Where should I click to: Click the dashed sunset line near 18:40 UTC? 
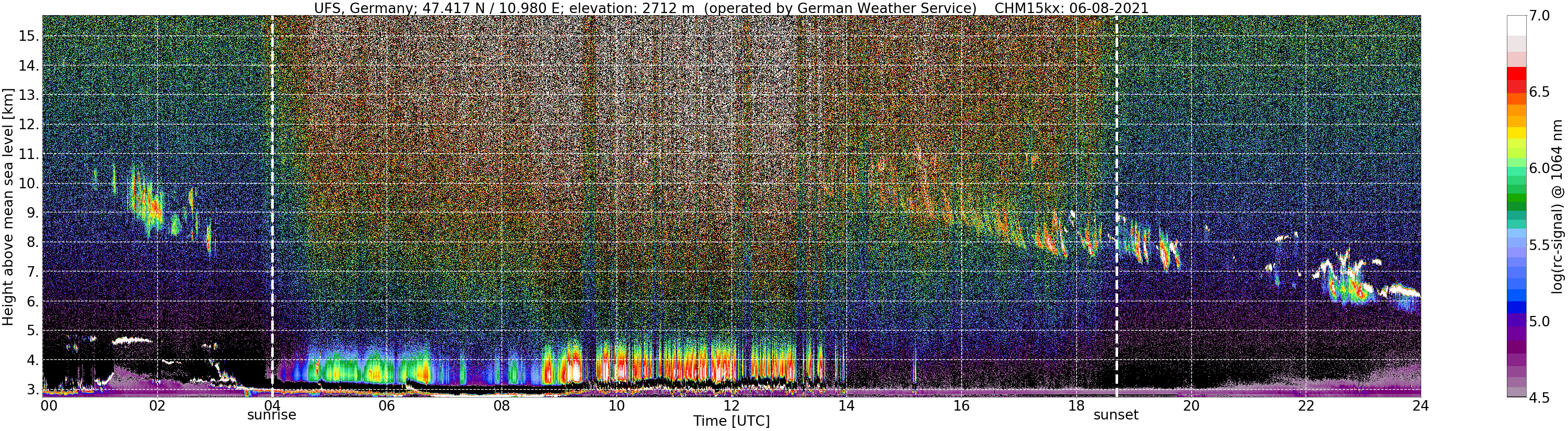(x=1117, y=205)
